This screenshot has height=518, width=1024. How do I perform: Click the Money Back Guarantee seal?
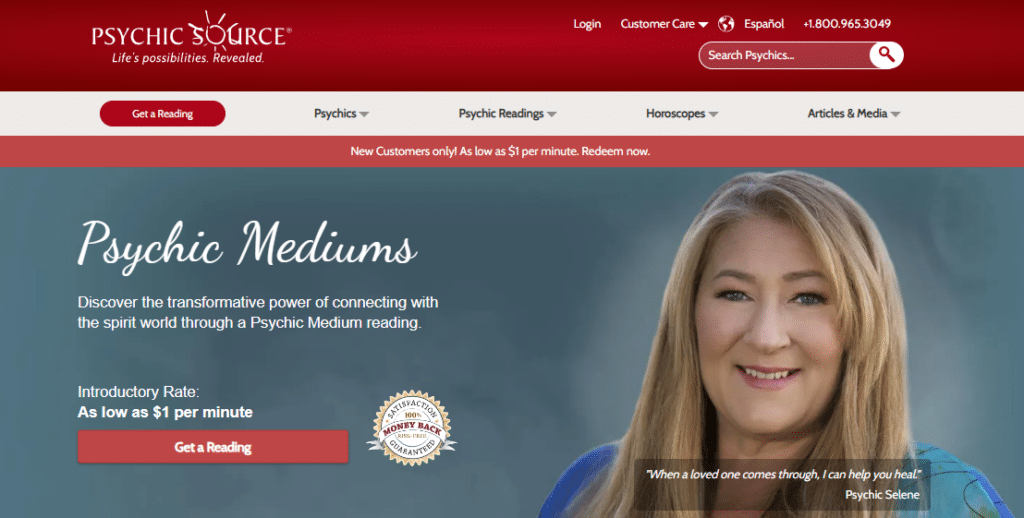click(x=411, y=429)
